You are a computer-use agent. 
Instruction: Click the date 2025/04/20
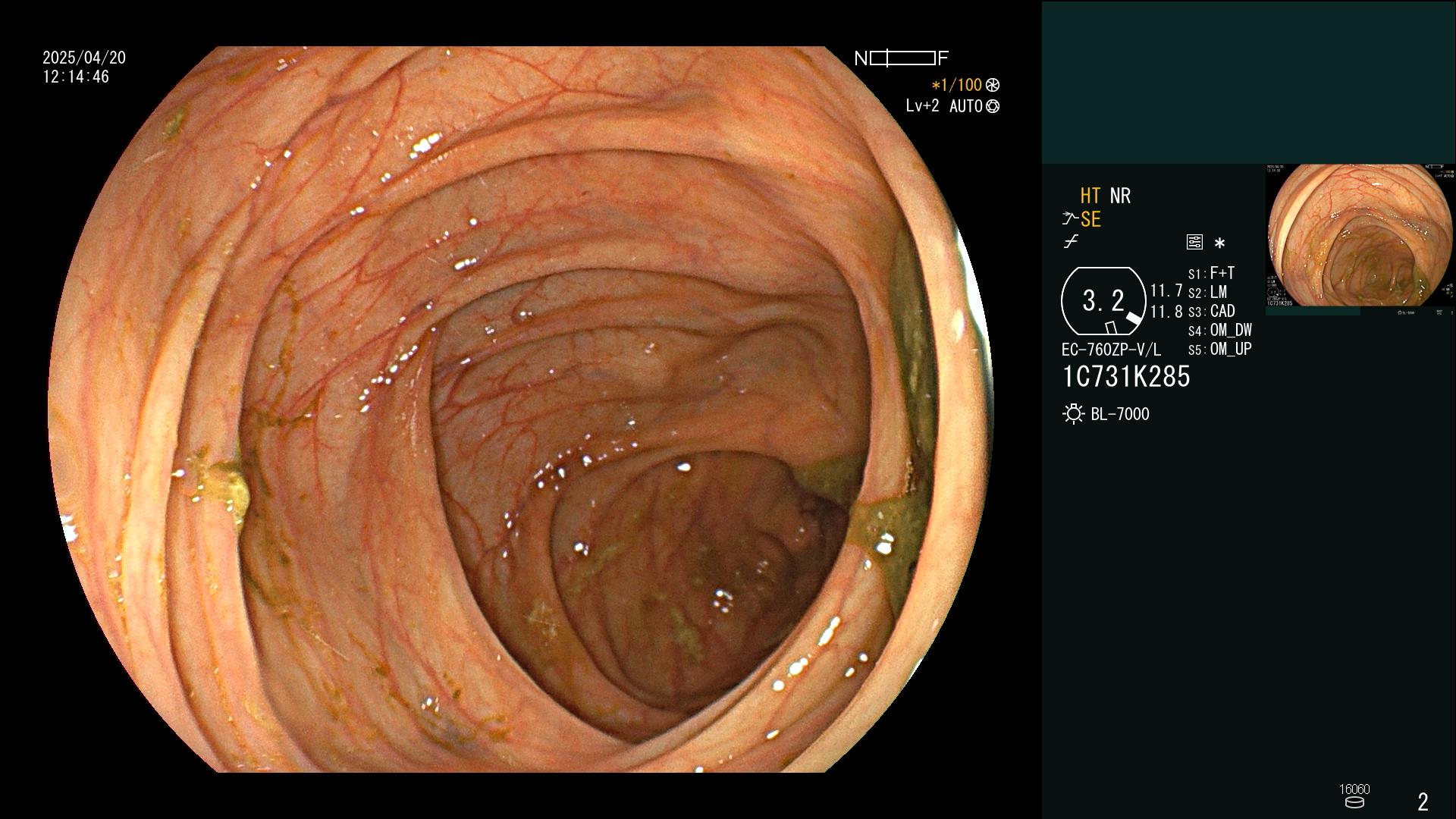click(84, 58)
